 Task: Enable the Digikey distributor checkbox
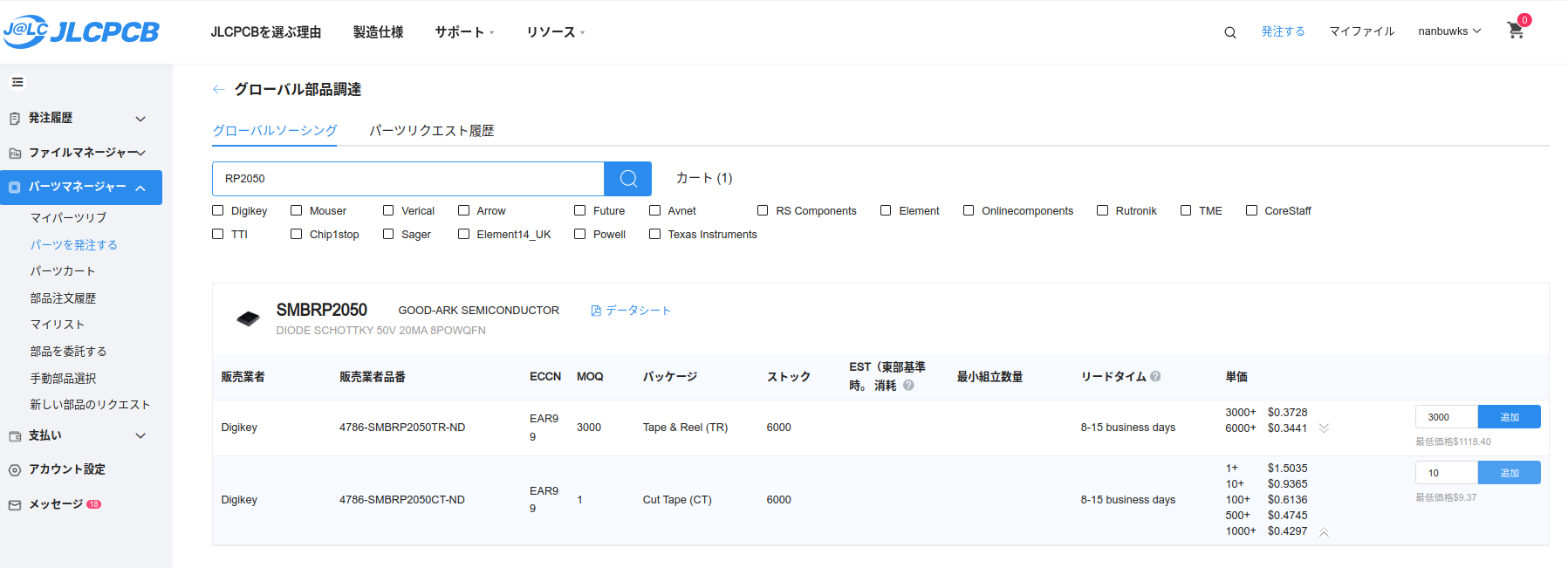(x=218, y=210)
